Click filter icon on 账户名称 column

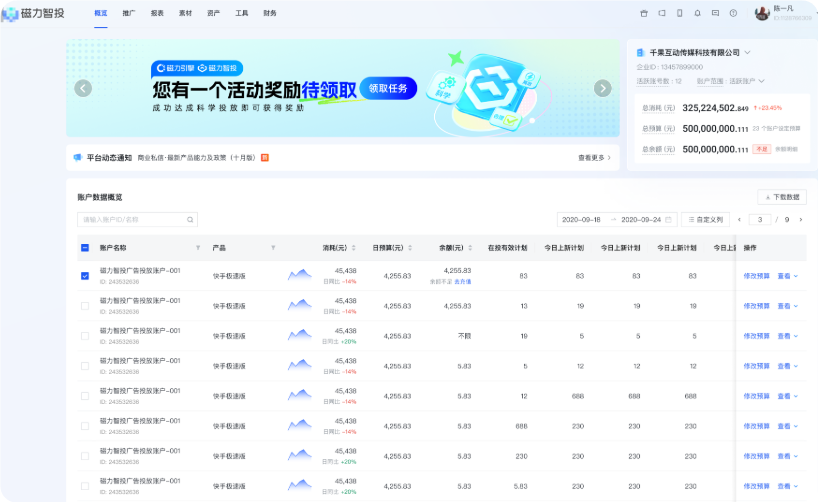pyautogui.click(x=198, y=248)
